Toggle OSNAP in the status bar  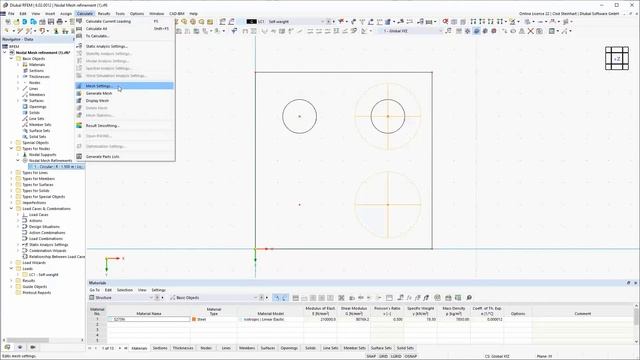[411, 356]
